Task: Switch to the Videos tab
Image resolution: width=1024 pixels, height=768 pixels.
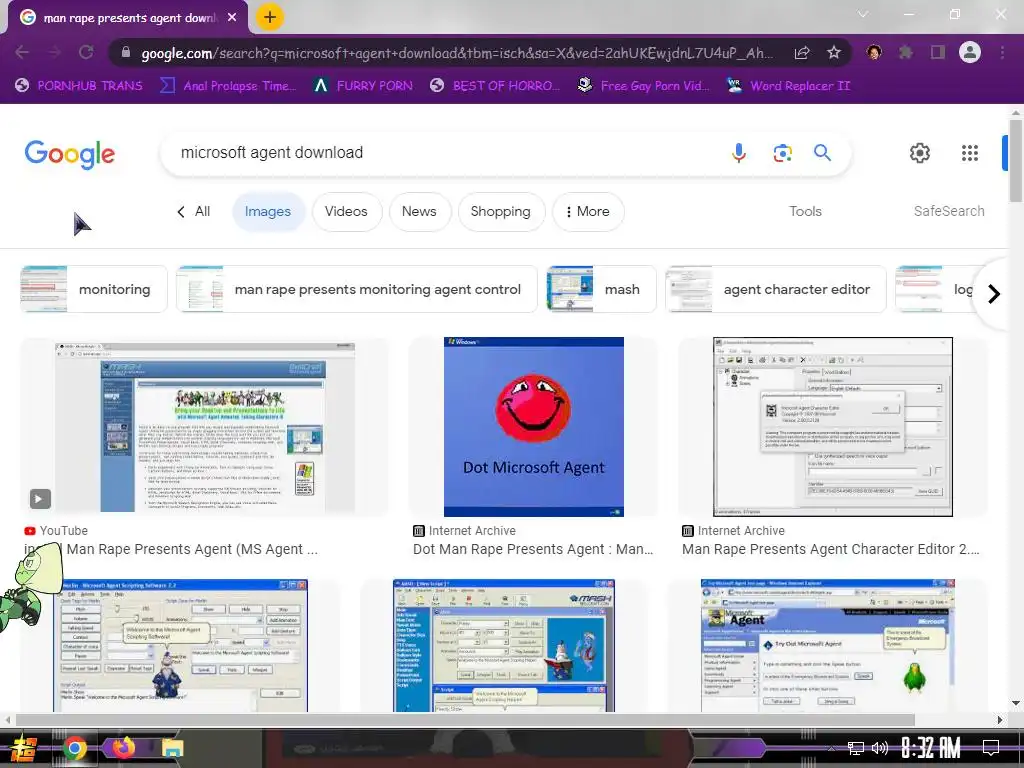Action: point(346,212)
